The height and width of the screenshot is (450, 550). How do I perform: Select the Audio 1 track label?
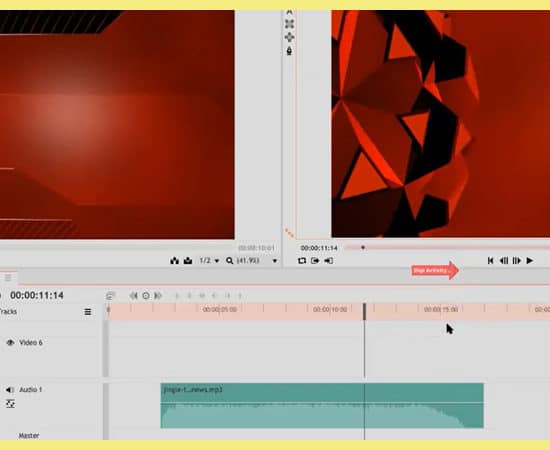pyautogui.click(x=31, y=390)
